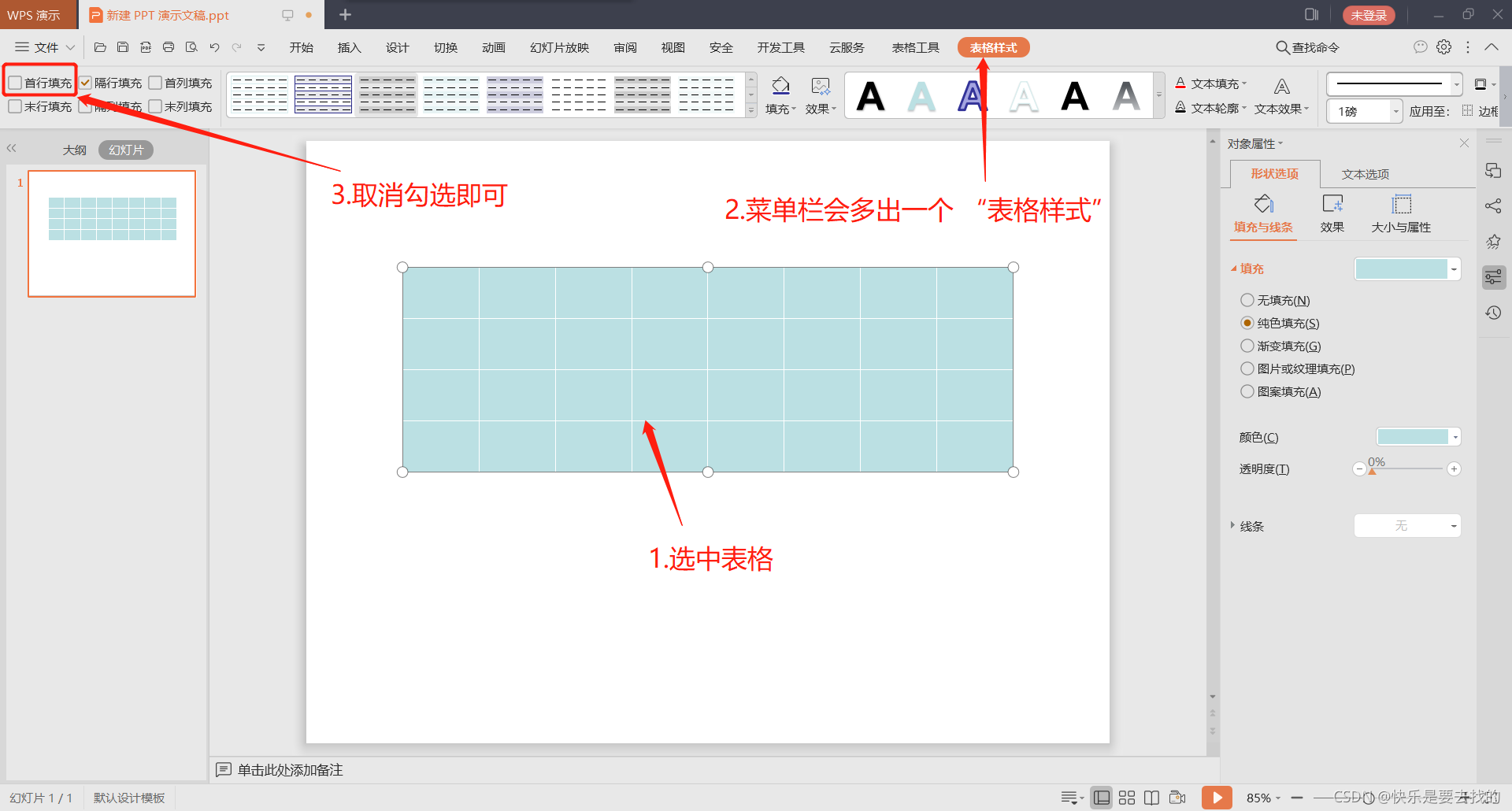This screenshot has height=811, width=1512.
Task: Open settings gear icon in menu bar
Action: click(1443, 47)
